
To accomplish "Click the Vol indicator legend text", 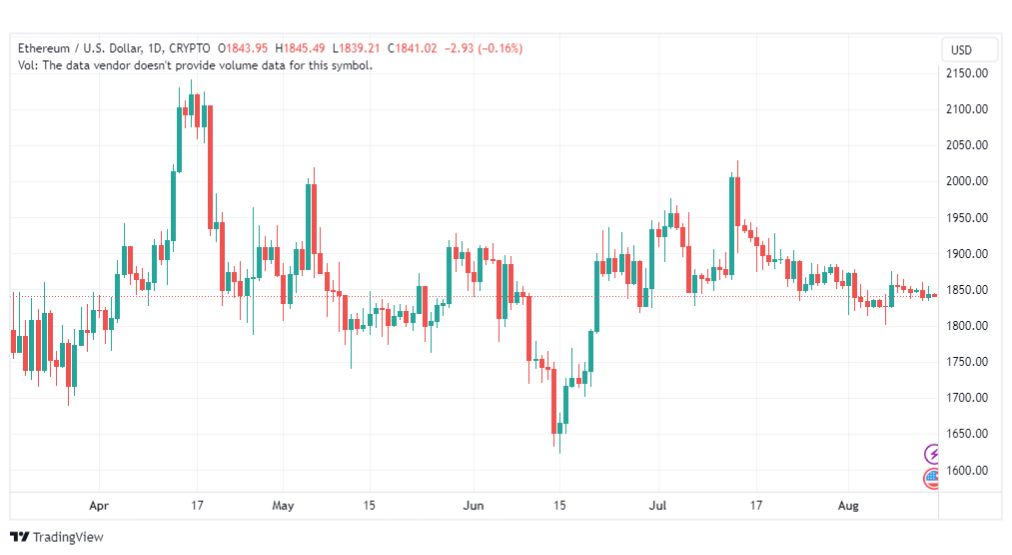I will point(195,65).
